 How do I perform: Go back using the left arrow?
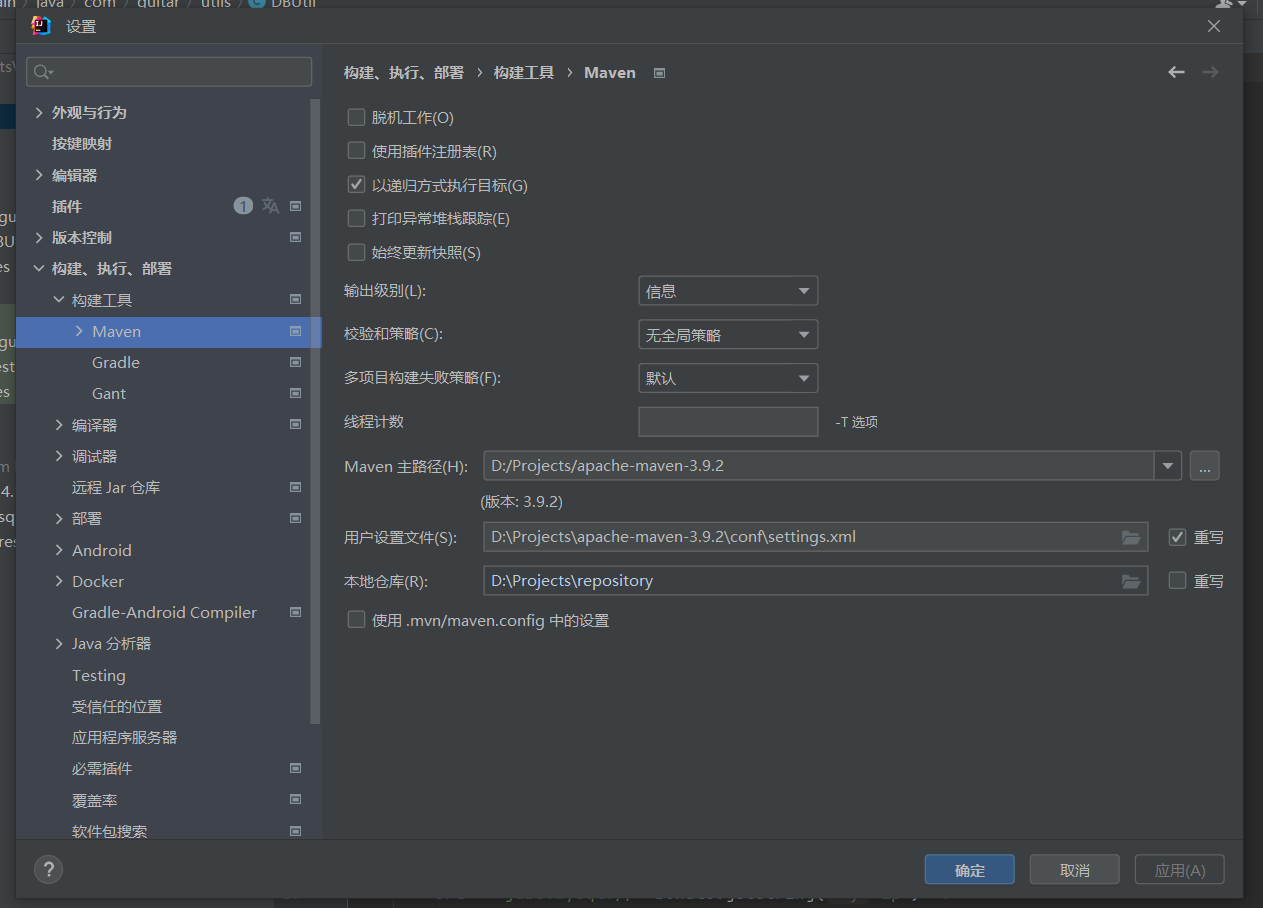(1176, 72)
